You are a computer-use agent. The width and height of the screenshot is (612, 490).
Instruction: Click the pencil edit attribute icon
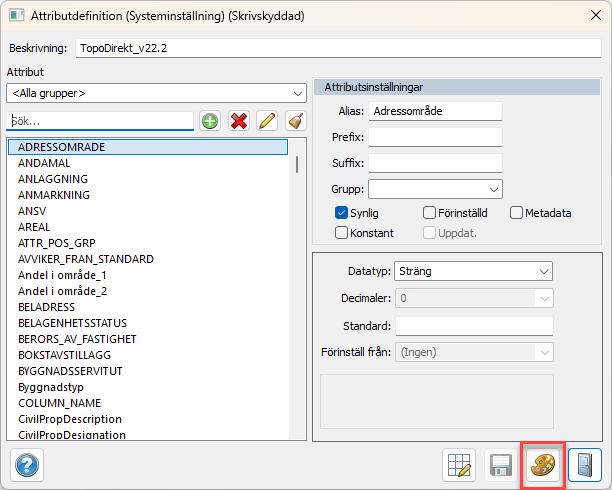click(266, 121)
